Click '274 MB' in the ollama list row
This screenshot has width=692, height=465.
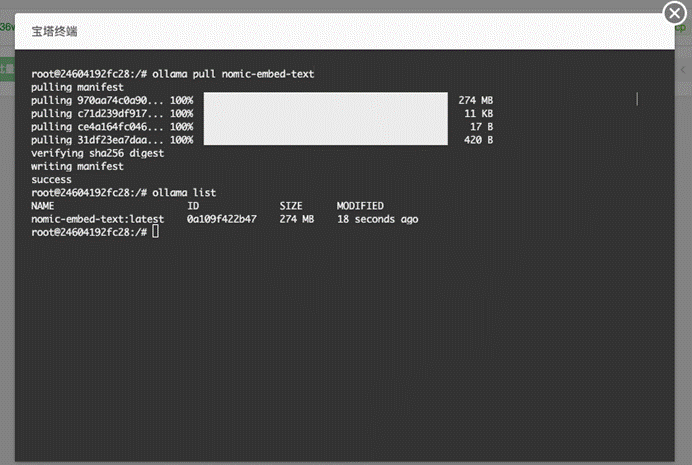click(297, 219)
